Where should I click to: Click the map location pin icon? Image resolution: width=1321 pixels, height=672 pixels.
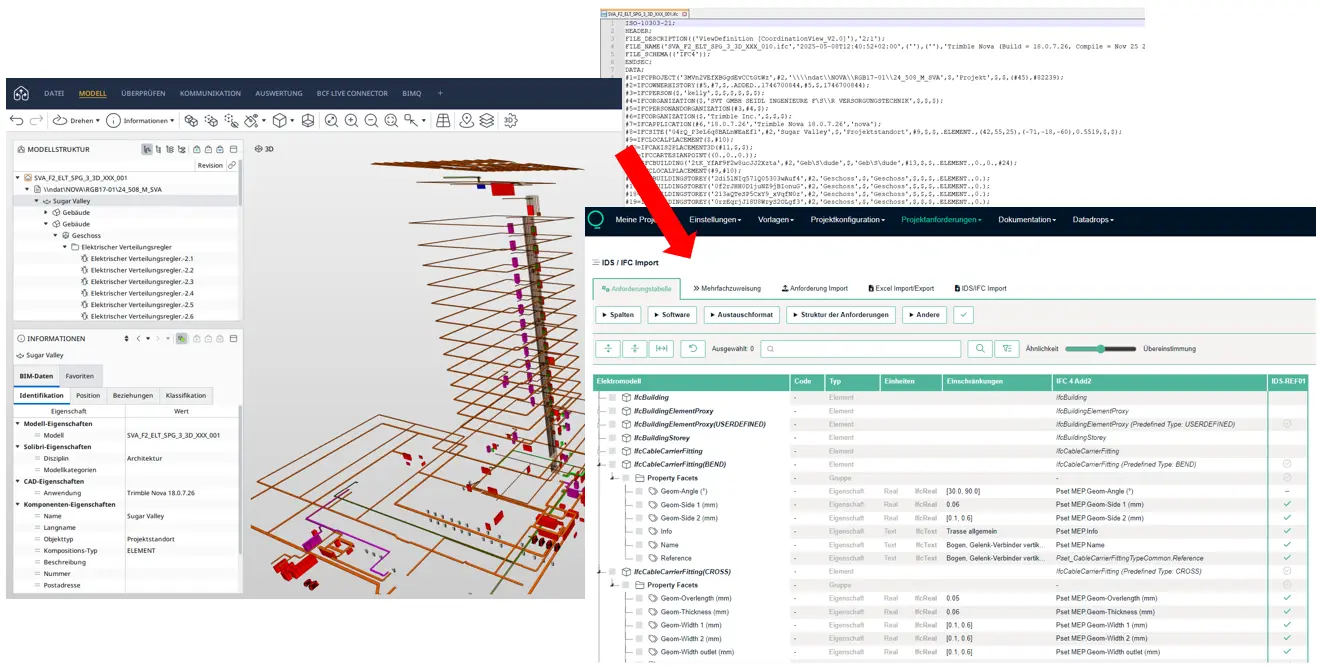466,120
